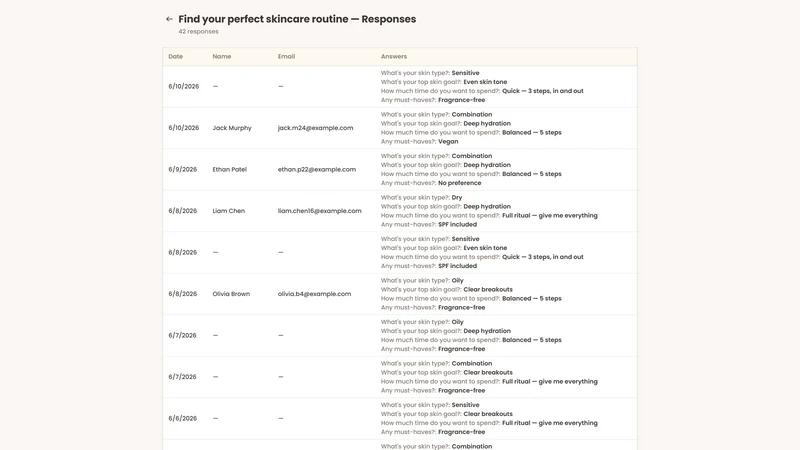800x450 pixels.
Task: Click email ethan.p22@example.com
Action: click(317, 169)
